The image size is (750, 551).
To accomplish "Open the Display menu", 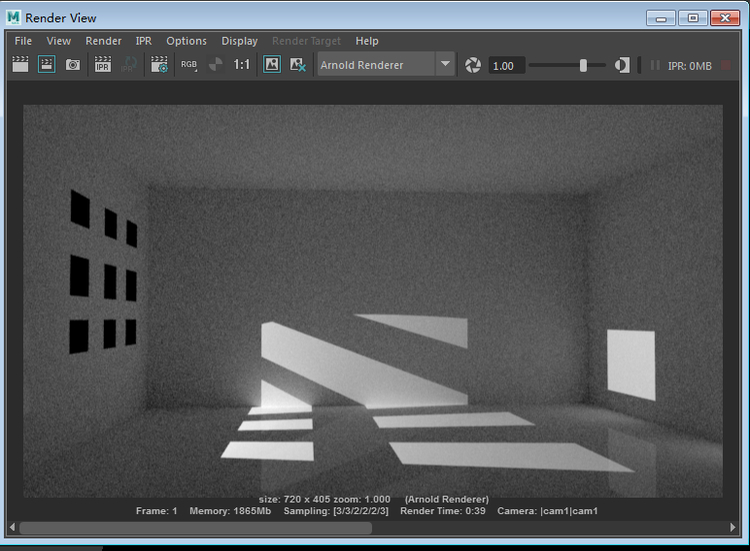I will (x=239, y=41).
